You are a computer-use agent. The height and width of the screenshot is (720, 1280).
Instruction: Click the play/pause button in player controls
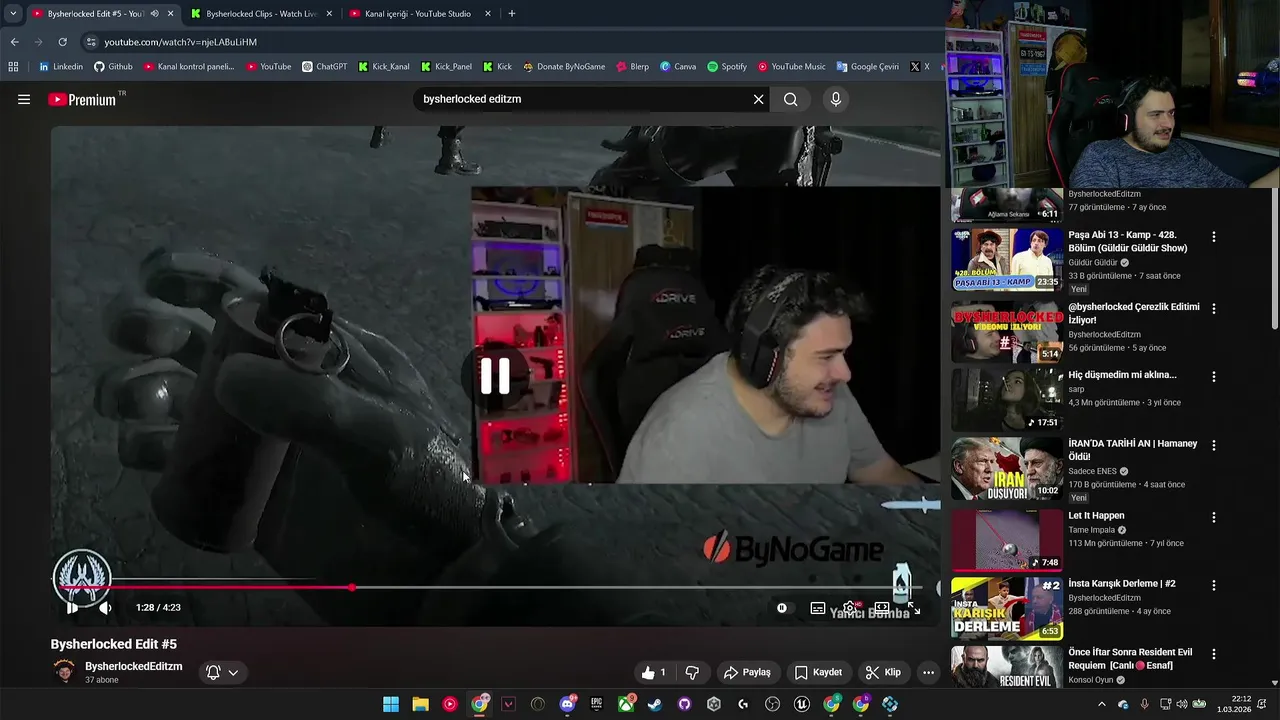(72, 607)
